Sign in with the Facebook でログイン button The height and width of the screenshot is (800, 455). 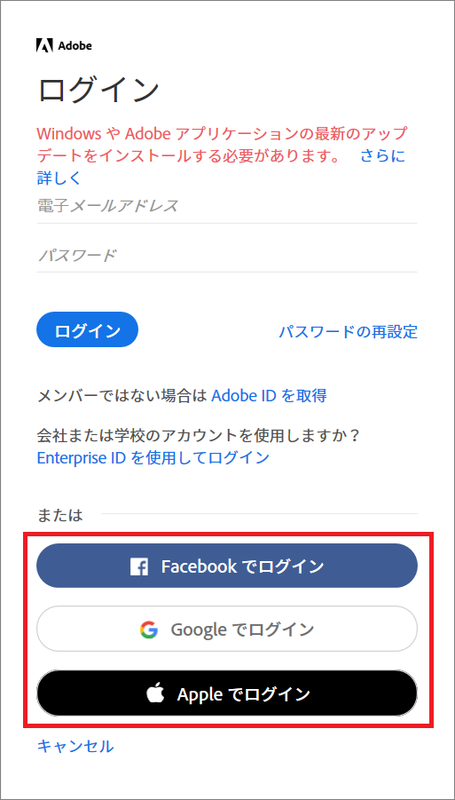point(227,567)
